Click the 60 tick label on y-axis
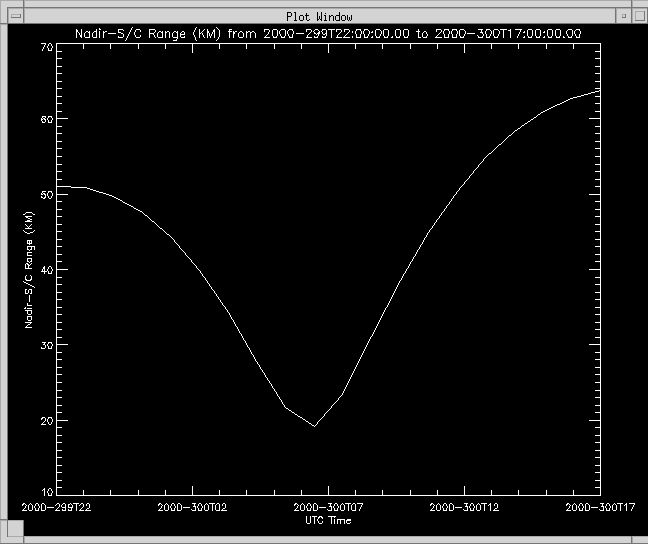 click(46, 120)
